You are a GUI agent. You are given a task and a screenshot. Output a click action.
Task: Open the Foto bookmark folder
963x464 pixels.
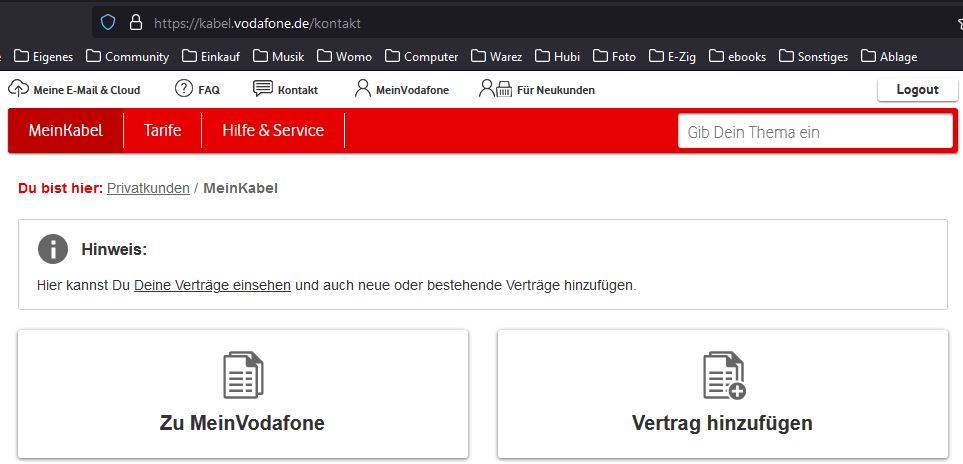tap(614, 56)
